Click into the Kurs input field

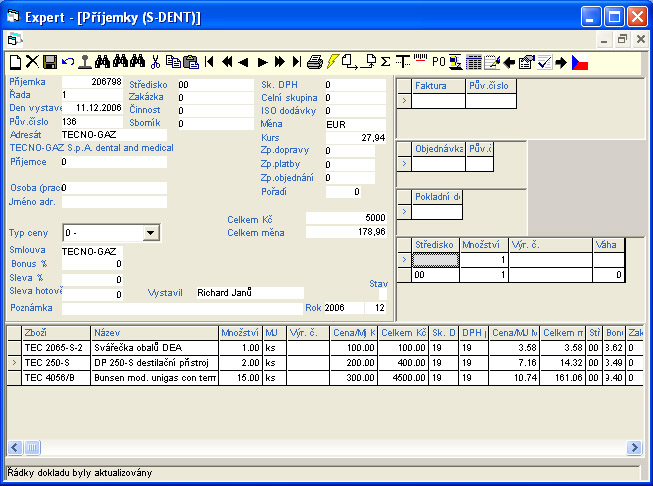tap(355, 137)
